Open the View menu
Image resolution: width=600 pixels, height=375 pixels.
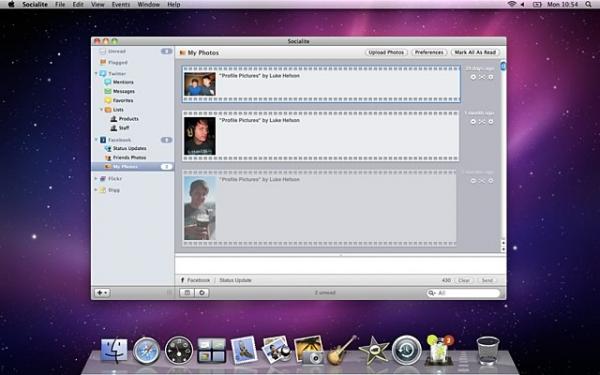[x=98, y=5]
